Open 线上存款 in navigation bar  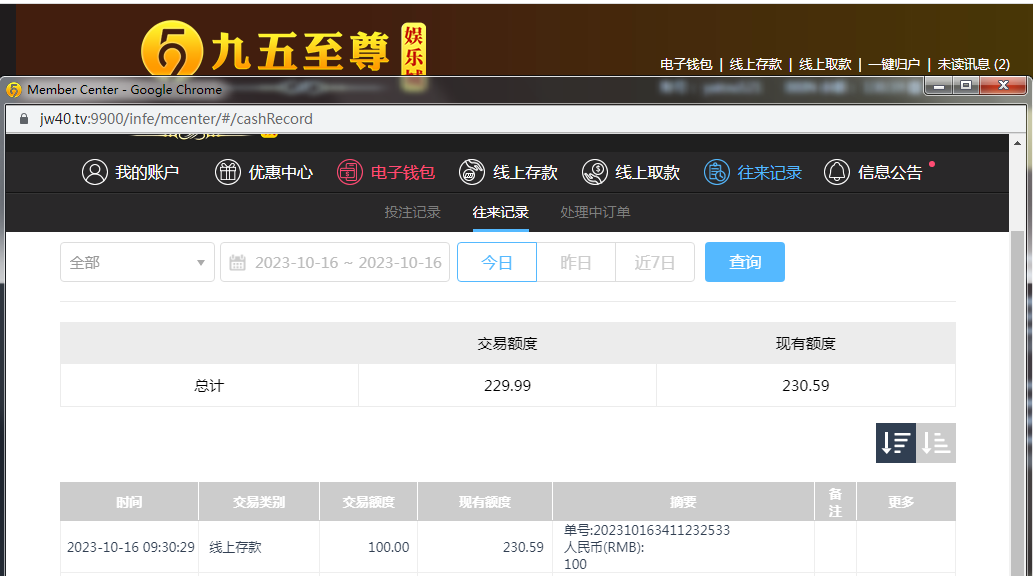pos(509,173)
